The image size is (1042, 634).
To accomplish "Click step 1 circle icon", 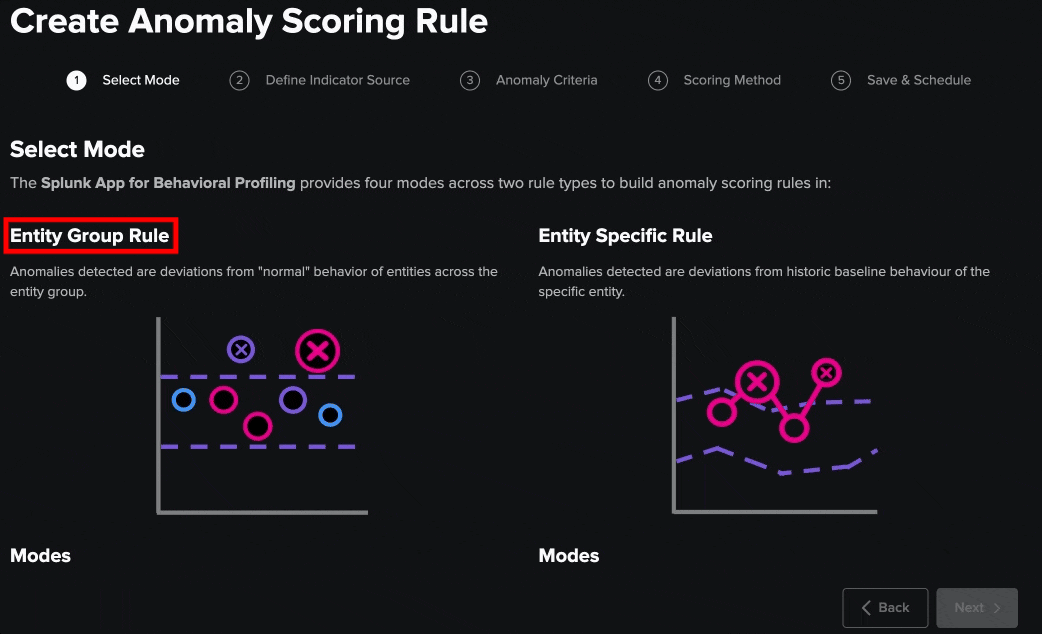I will [x=77, y=81].
